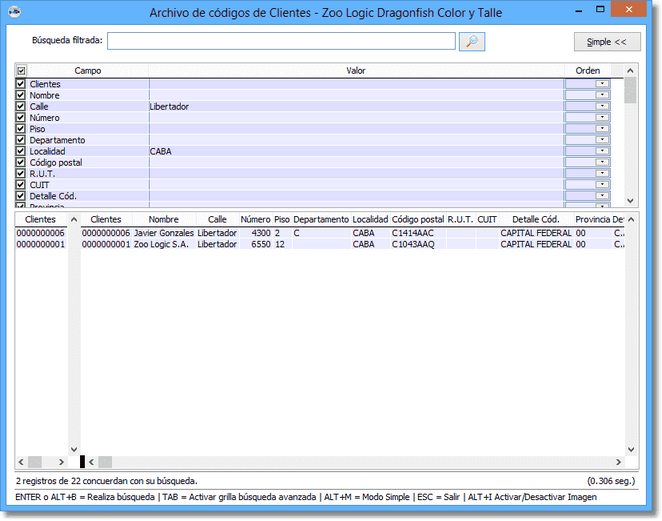Uncheck the Detalle Cód. field checkbox
The image size is (662, 521).
click(20, 195)
